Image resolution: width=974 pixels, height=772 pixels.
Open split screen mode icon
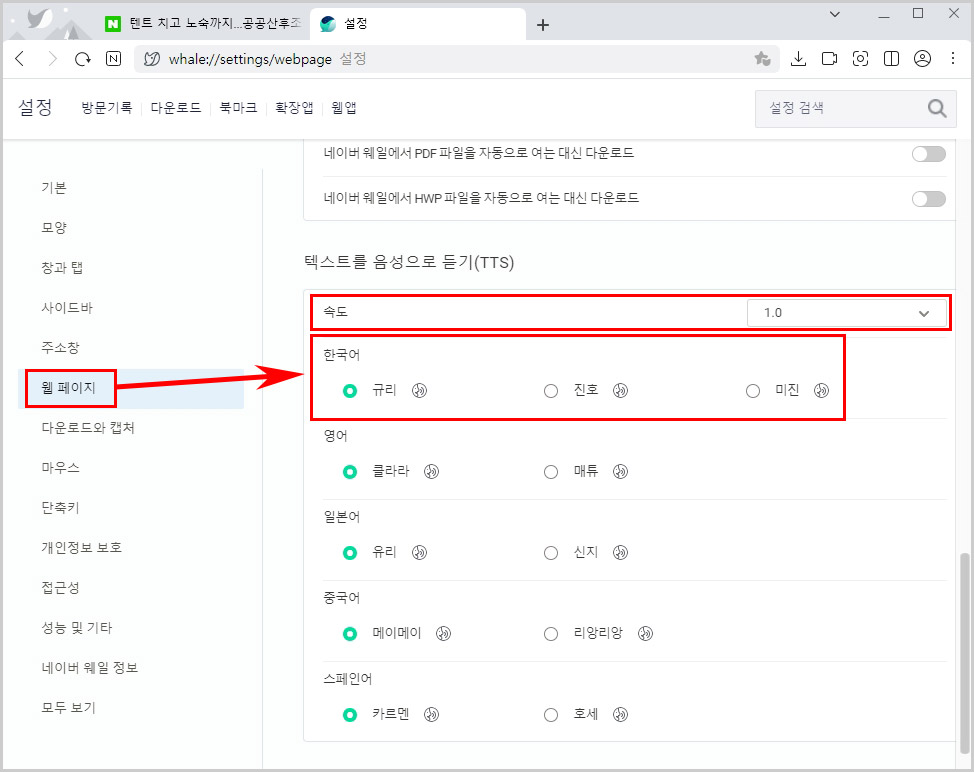click(891, 59)
